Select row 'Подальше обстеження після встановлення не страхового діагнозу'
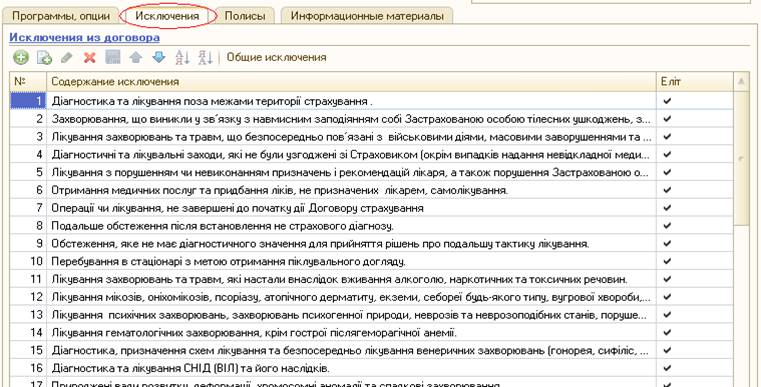Image resolution: width=761 pixels, height=387 pixels. [372, 226]
